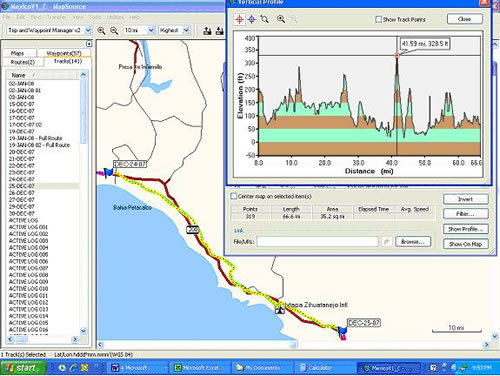Toggle Center map on selected item(s) checkbox
Viewport: 500px width, 376px height.
pyautogui.click(x=234, y=196)
